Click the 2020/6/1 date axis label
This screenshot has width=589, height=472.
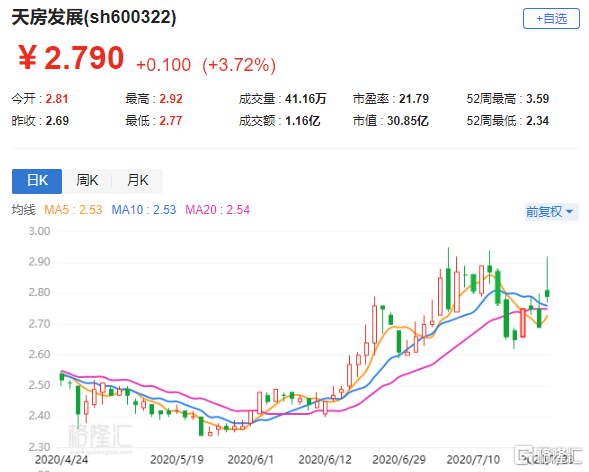(251, 460)
